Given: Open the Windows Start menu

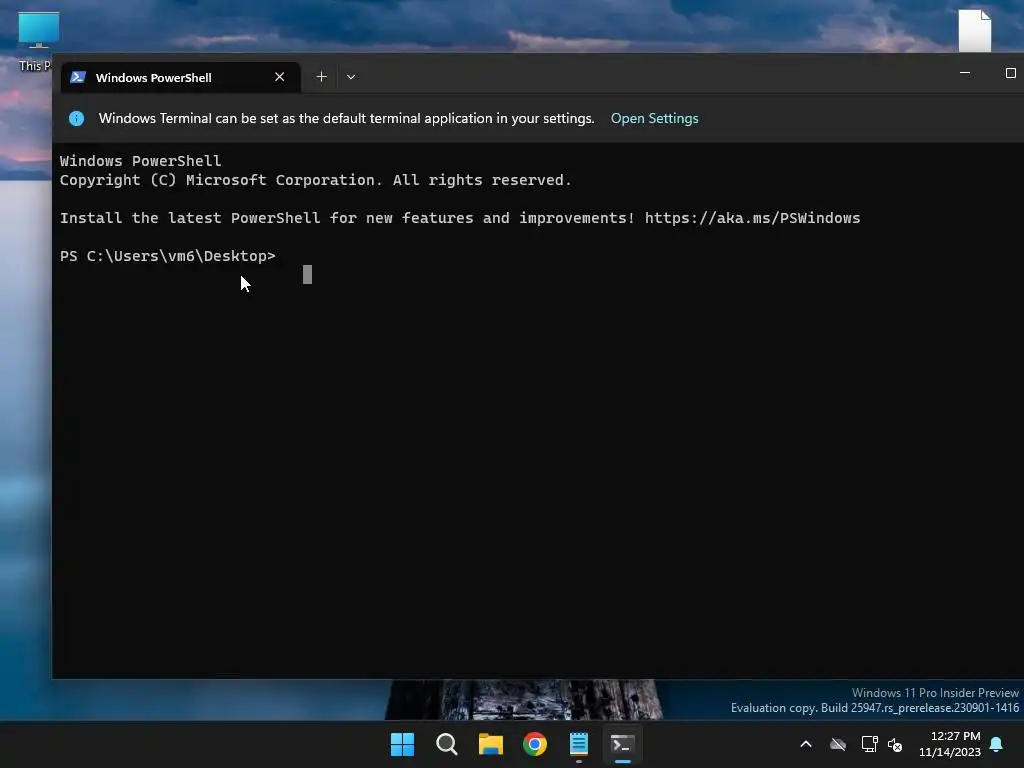Looking at the screenshot, I should (402, 744).
